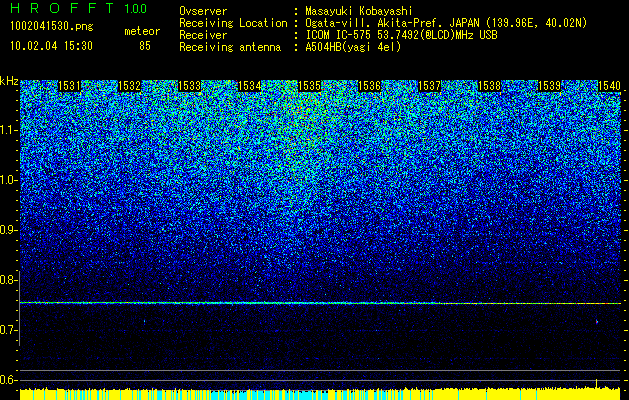Click the 1538 time marker

[x=489, y=86]
